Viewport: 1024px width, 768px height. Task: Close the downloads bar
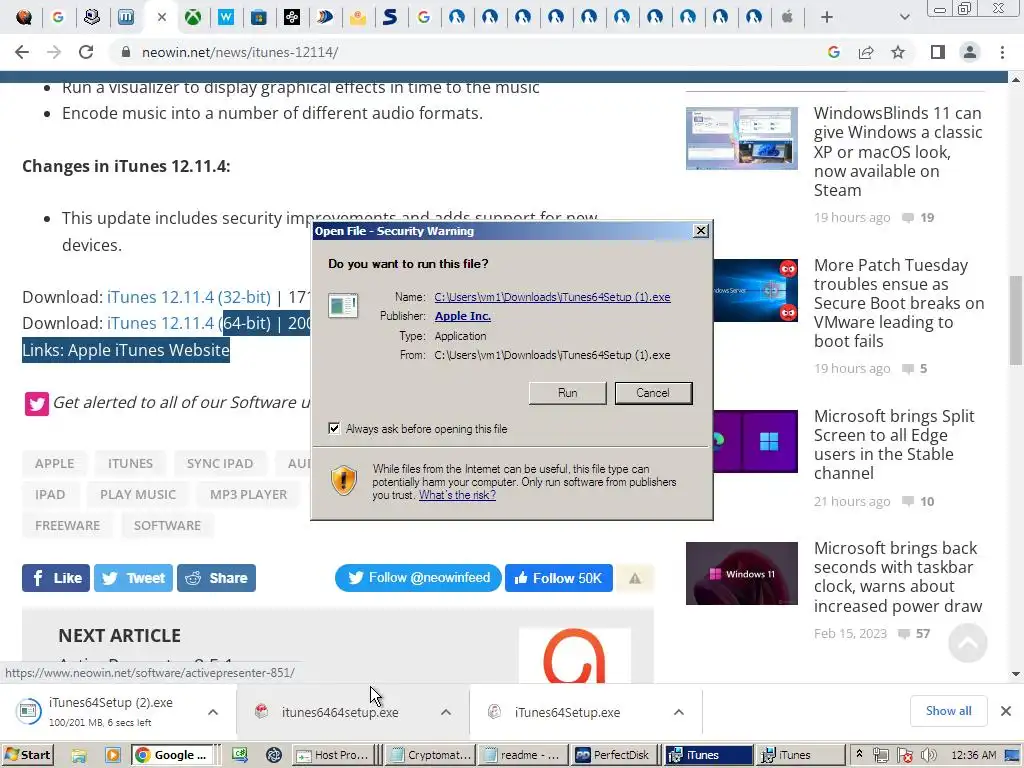1006,711
